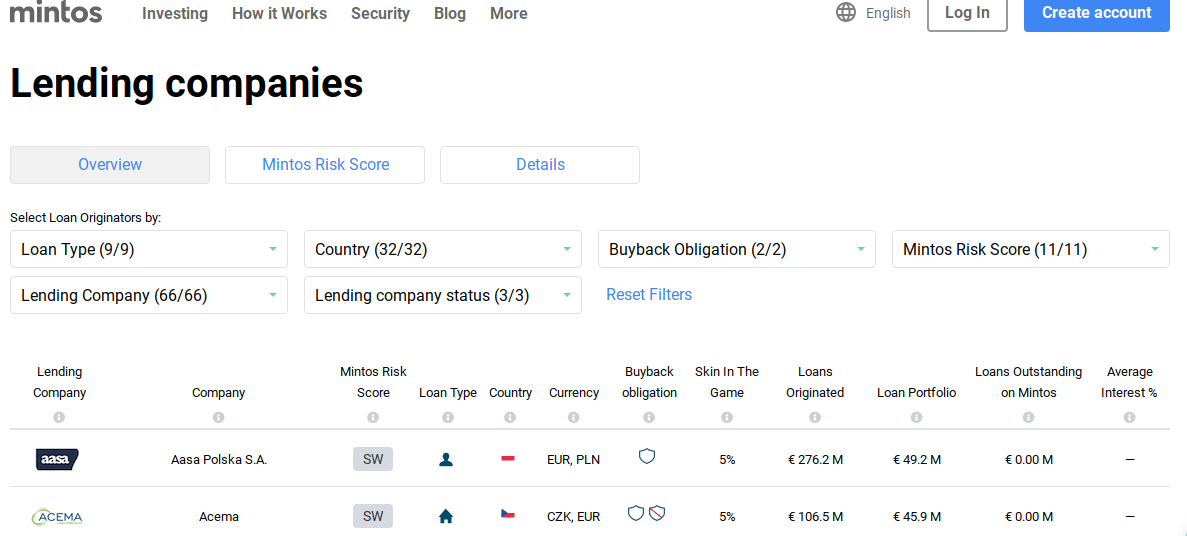Image resolution: width=1187 pixels, height=536 pixels.
Task: Click EUR, PLN currency cell
Action: click(573, 460)
